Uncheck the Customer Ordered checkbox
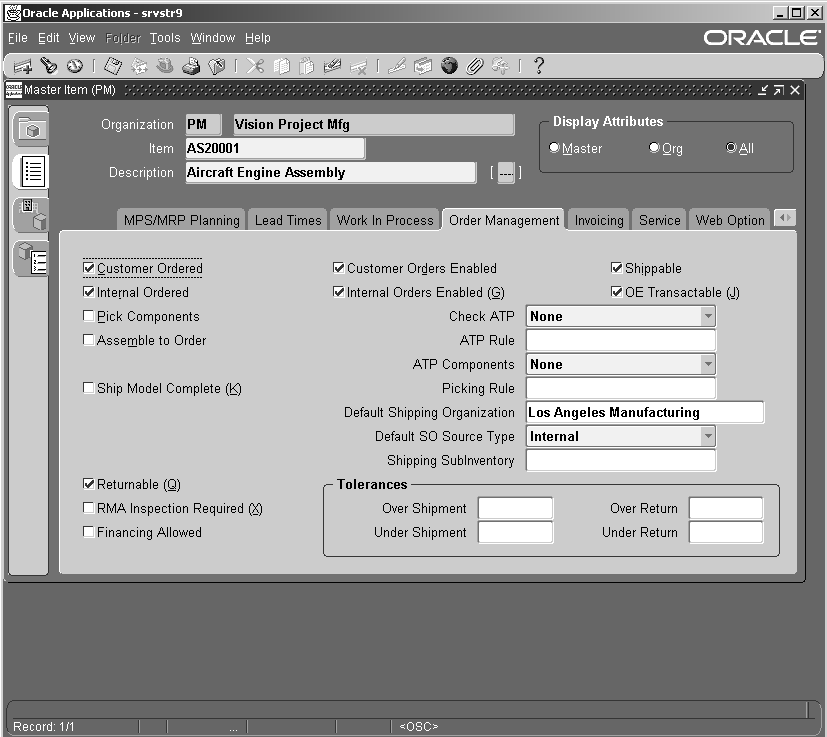827x737 pixels. (89, 267)
